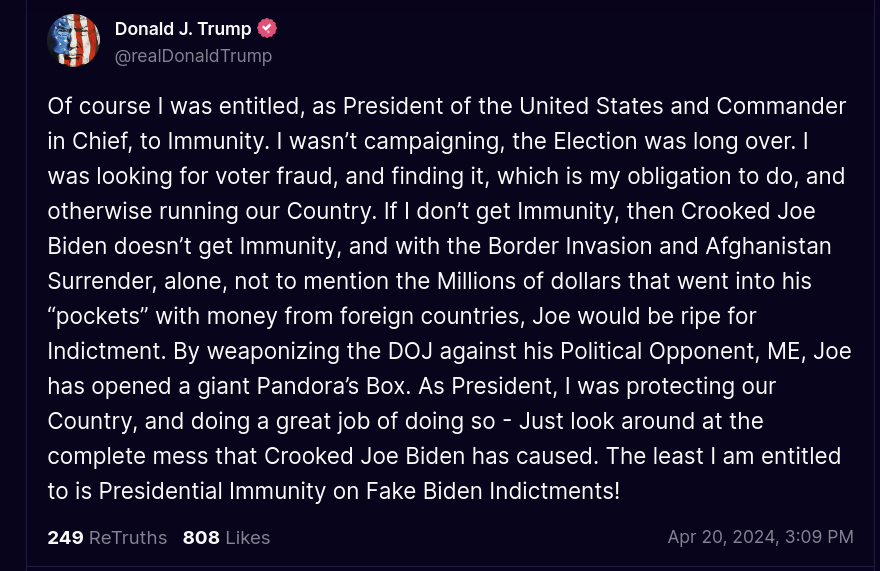Open the Apr 20, 2024 timestamp link
Image resolution: width=880 pixels, height=571 pixels.
[x=760, y=537]
